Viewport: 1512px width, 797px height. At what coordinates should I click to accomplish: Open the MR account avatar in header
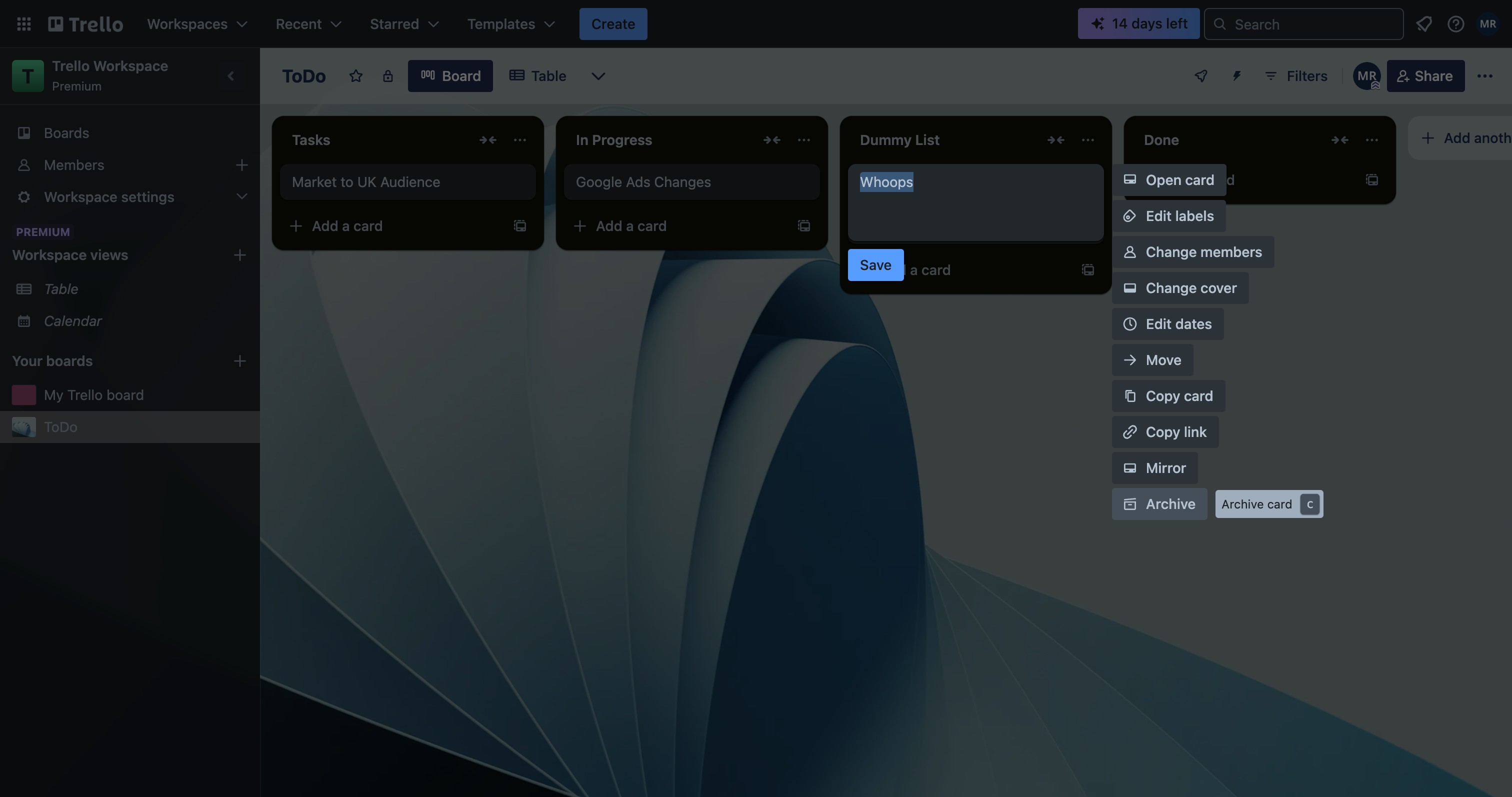pos(1488,24)
